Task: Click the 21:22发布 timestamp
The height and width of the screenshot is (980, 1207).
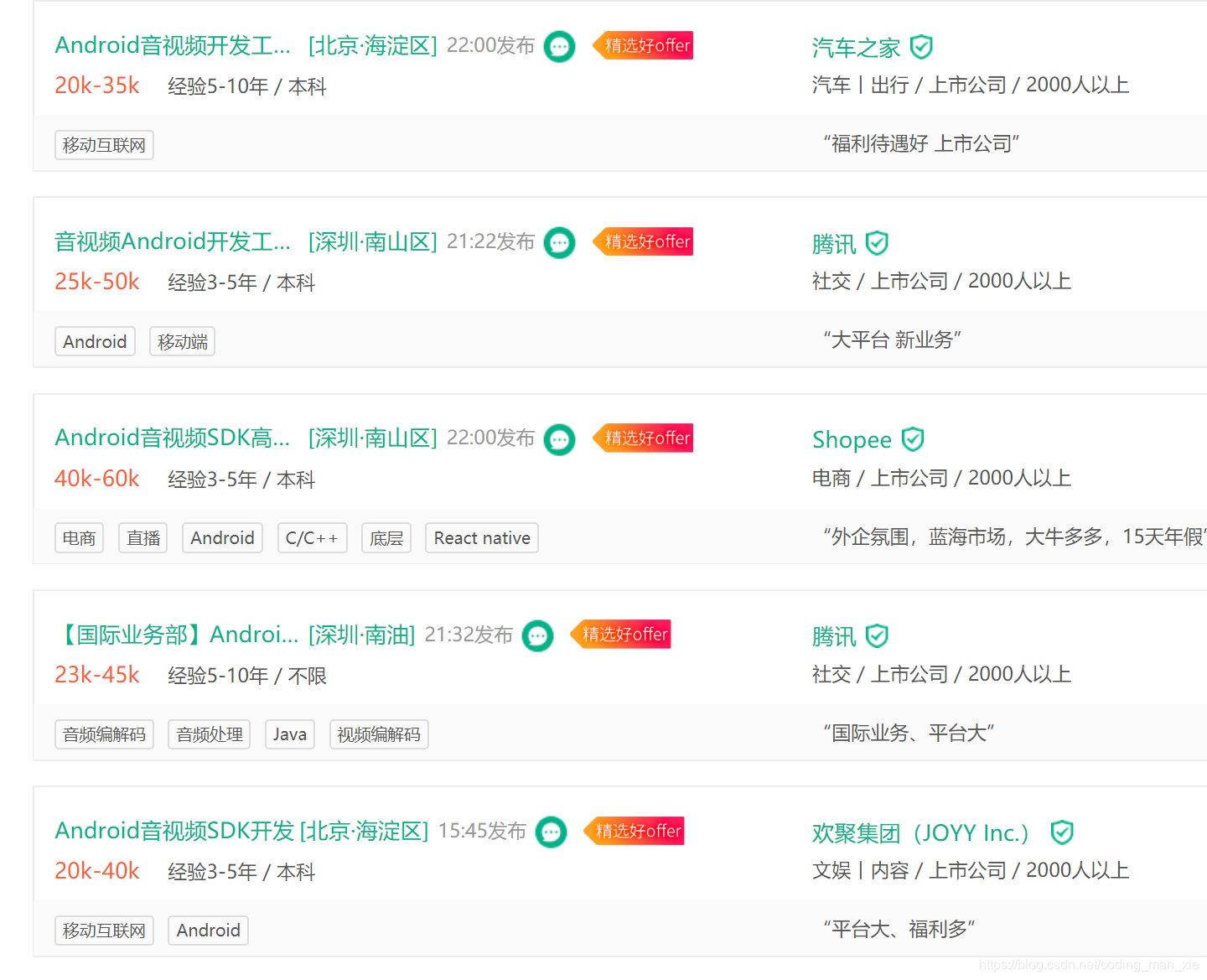Action: (490, 241)
